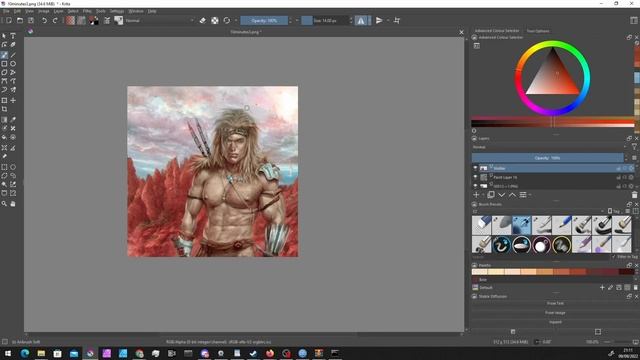
Task: Expand the add-layer type arrow
Action: [483, 195]
